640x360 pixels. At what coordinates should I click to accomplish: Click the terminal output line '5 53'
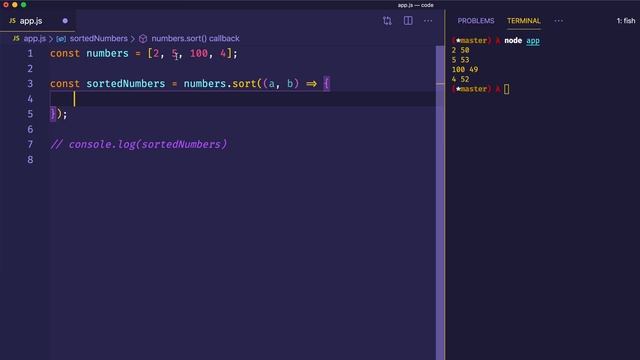pyautogui.click(x=460, y=60)
